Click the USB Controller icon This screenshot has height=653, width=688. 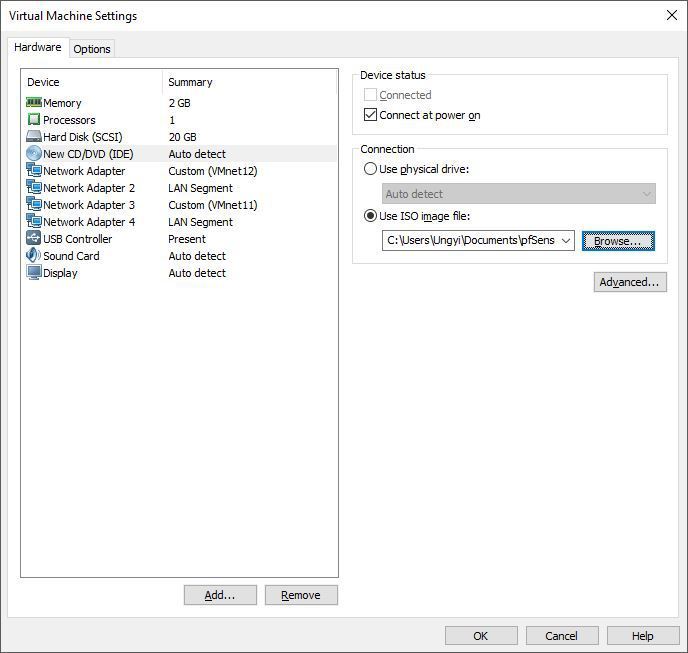34,238
